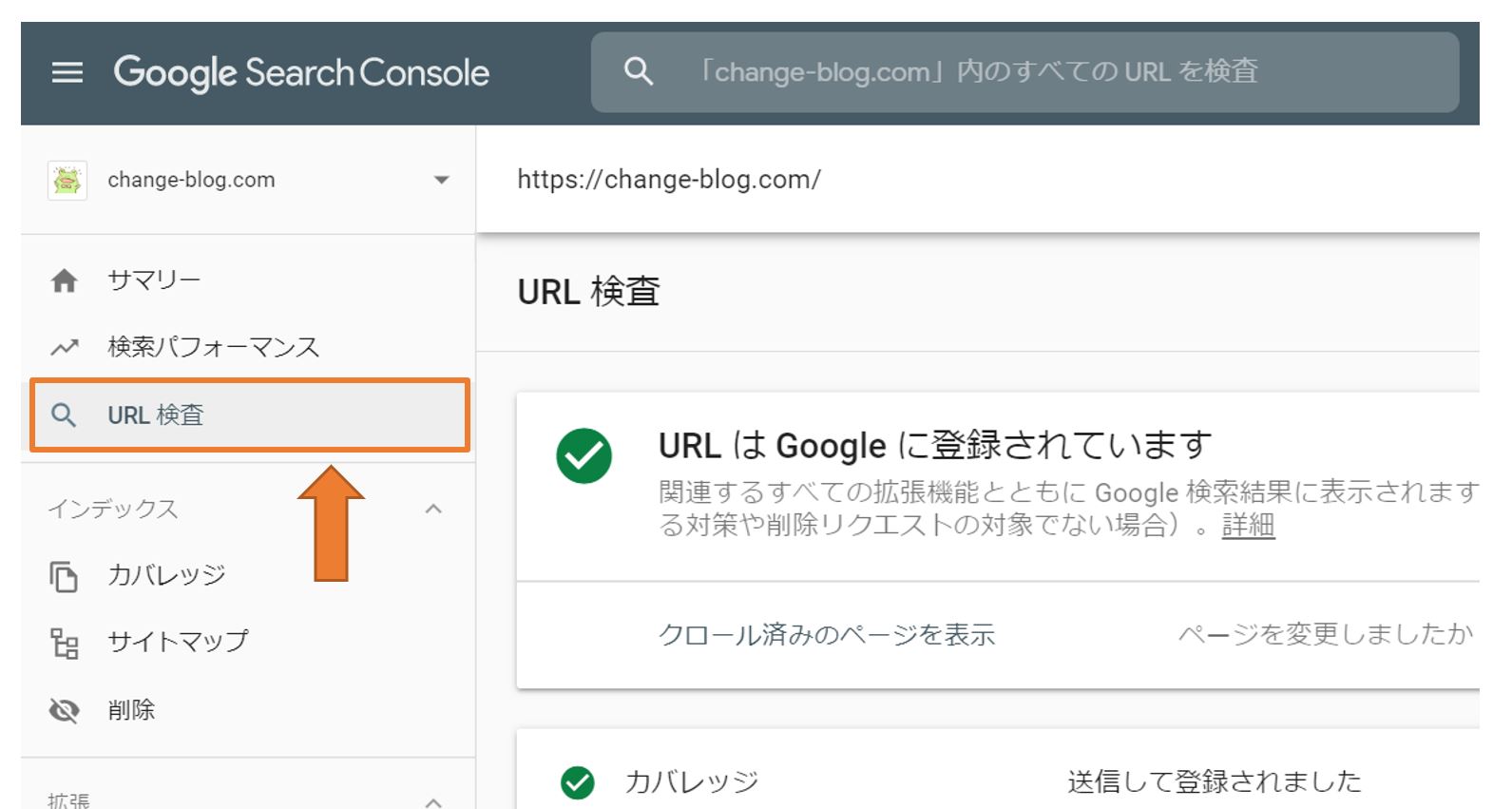Click クロール済みのページを表示
This screenshot has height=809, width=1512.
pyautogui.click(x=827, y=634)
